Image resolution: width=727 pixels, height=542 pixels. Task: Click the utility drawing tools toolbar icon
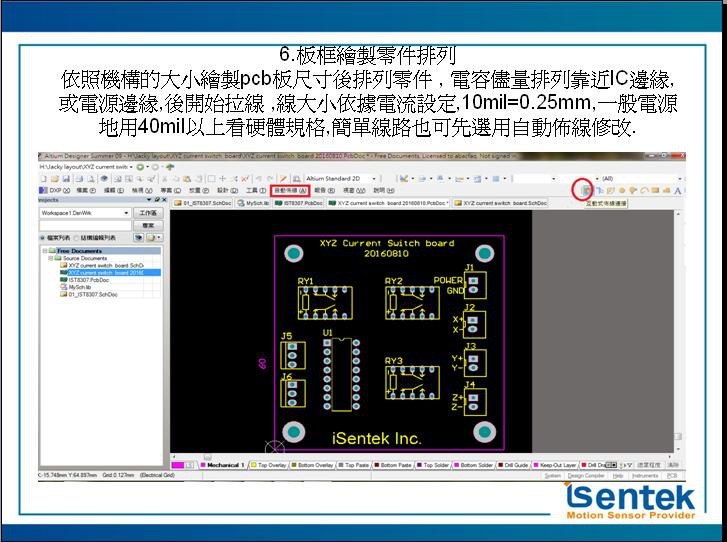click(x=403, y=179)
